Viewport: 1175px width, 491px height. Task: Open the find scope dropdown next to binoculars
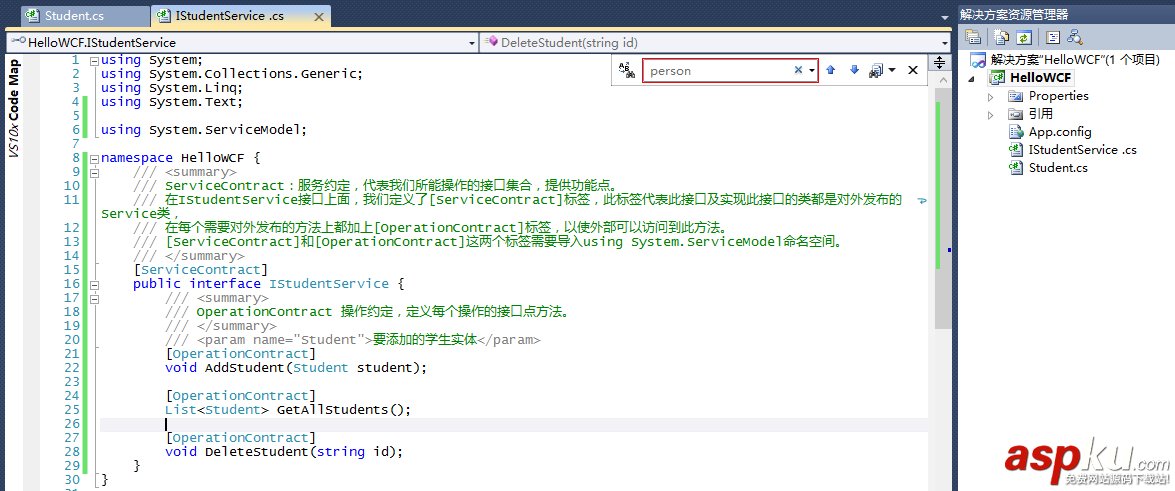(892, 70)
